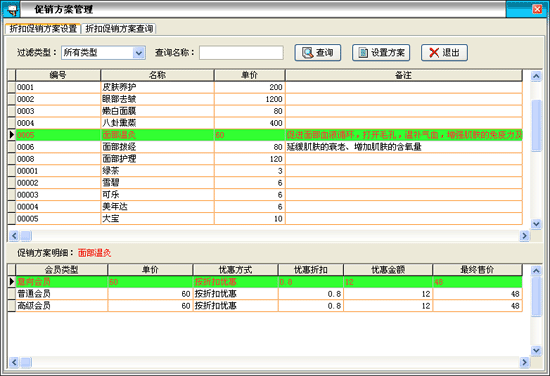Click the 退出 button
This screenshot has width=550, height=376.
tap(444, 53)
